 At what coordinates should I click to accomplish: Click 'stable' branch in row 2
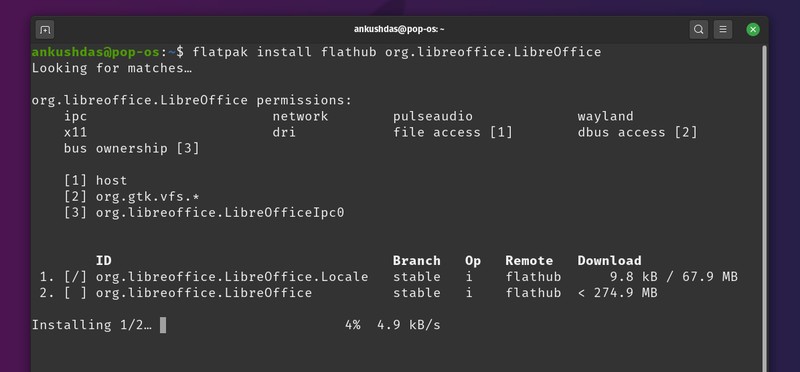(416, 293)
